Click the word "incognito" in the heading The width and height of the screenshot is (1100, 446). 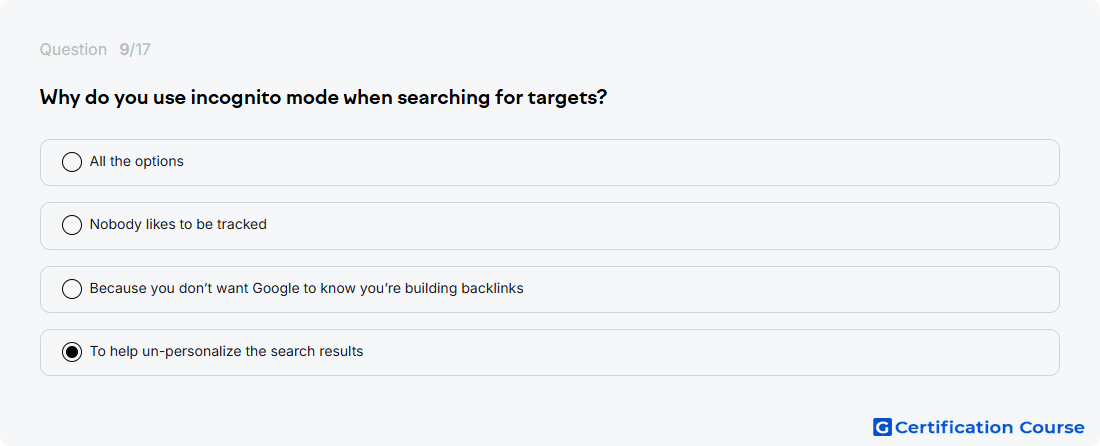235,97
